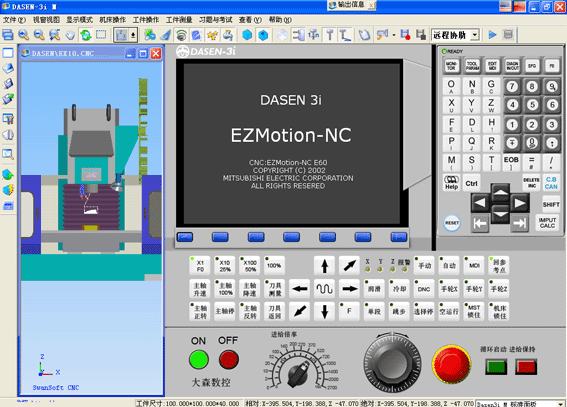Click the dashed rectangle selection toolbar icon
Screen dimensions: 567x407
(x=101, y=35)
